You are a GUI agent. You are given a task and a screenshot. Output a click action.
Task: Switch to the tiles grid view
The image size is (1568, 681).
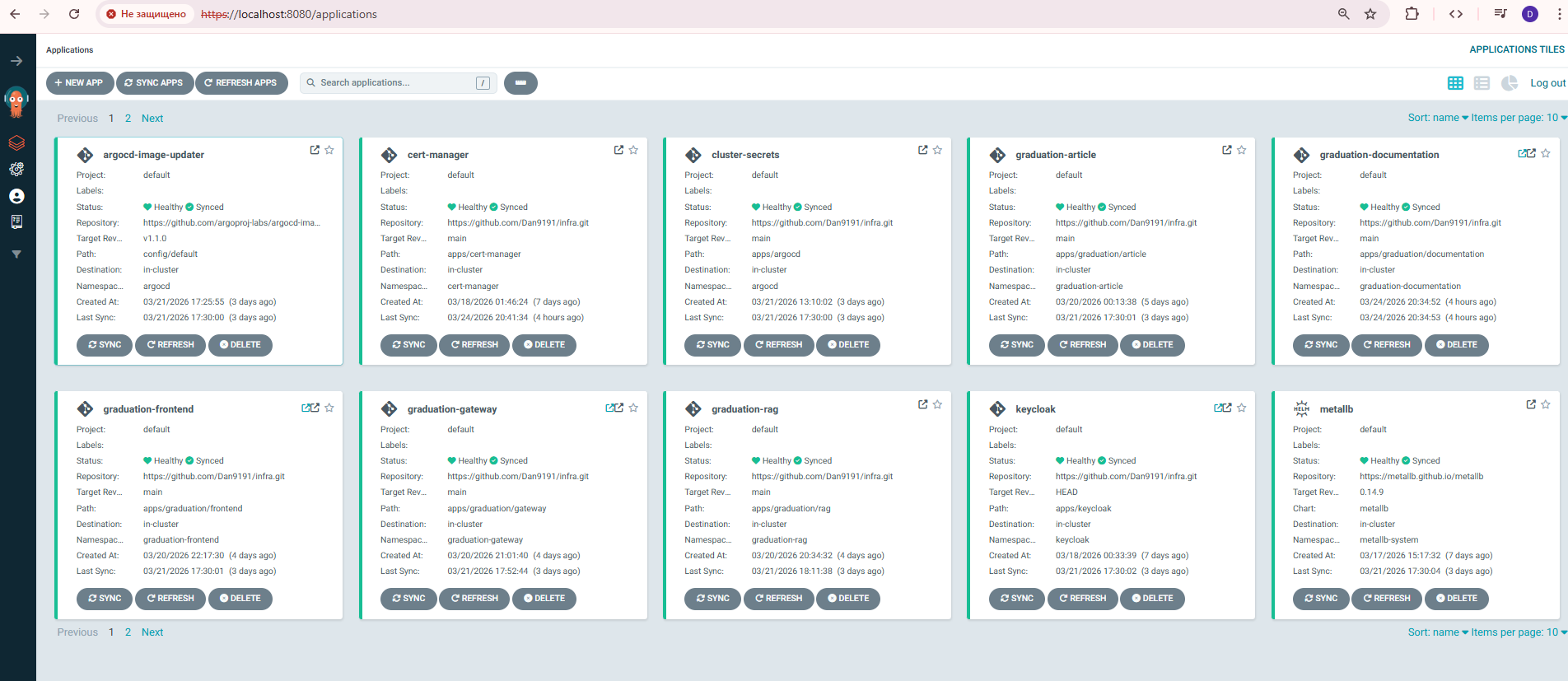[x=1455, y=83]
